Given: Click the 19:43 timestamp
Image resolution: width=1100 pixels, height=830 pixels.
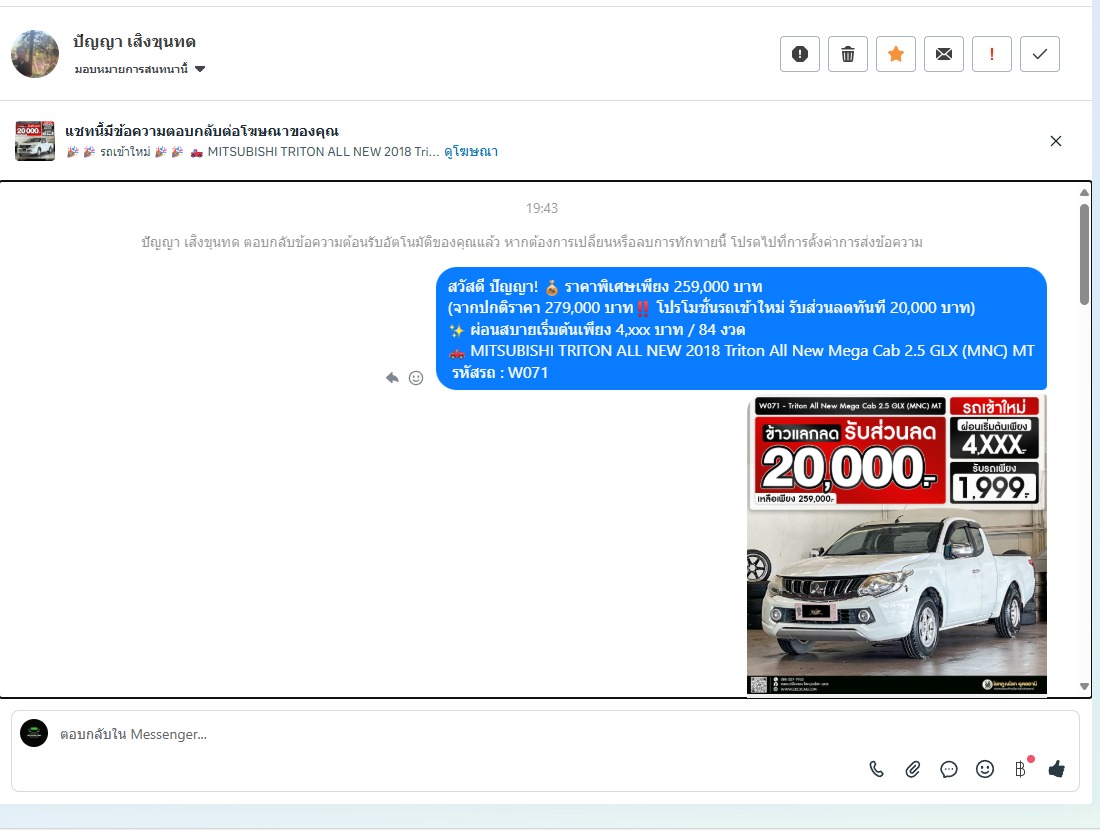Looking at the screenshot, I should 542,208.
